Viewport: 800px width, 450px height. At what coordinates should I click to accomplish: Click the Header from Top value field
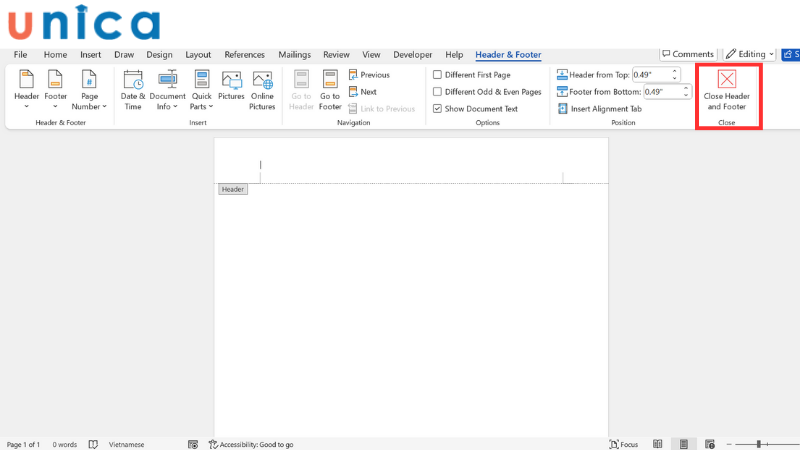pos(651,75)
